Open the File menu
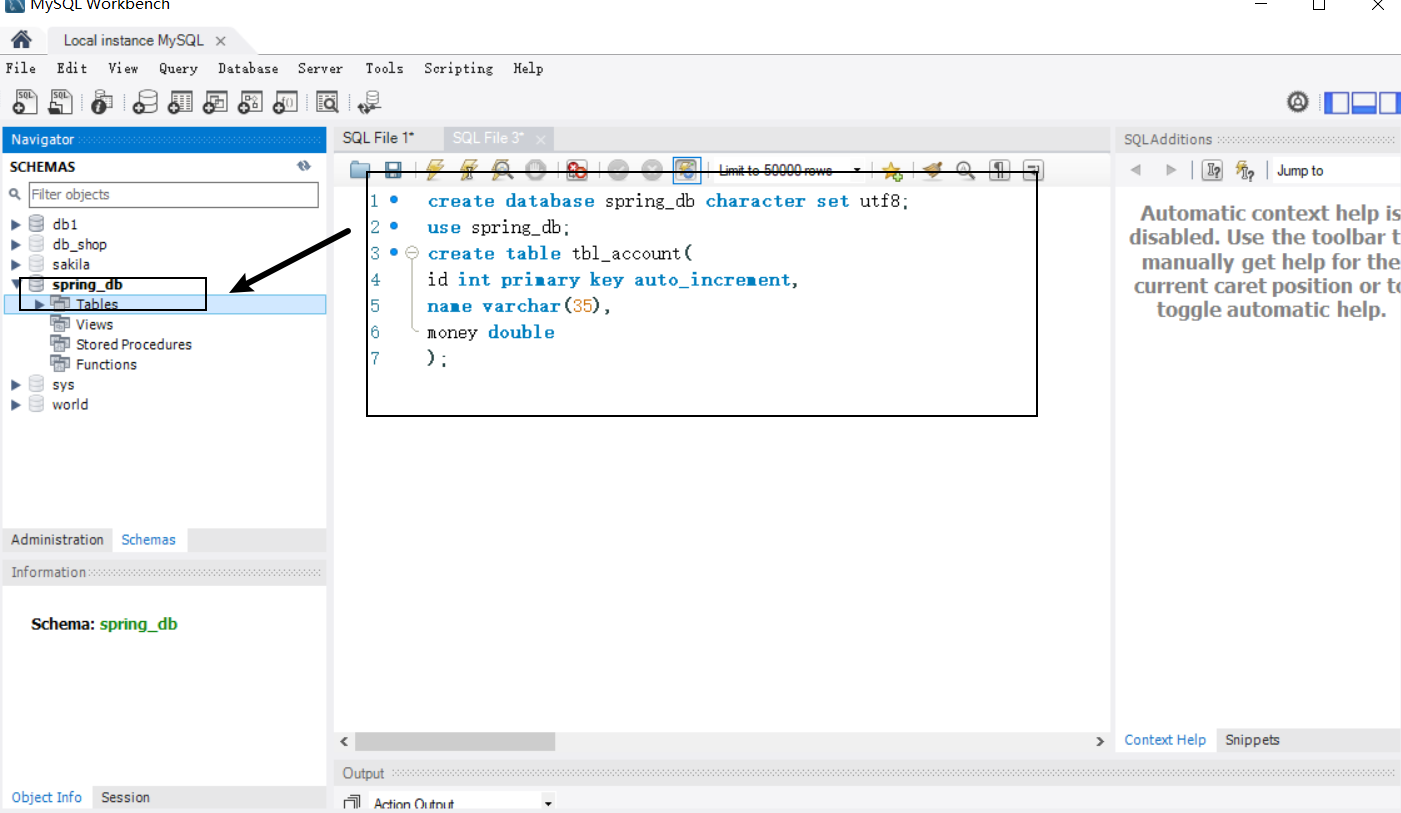Image resolution: width=1401 pixels, height=813 pixels. tap(21, 68)
